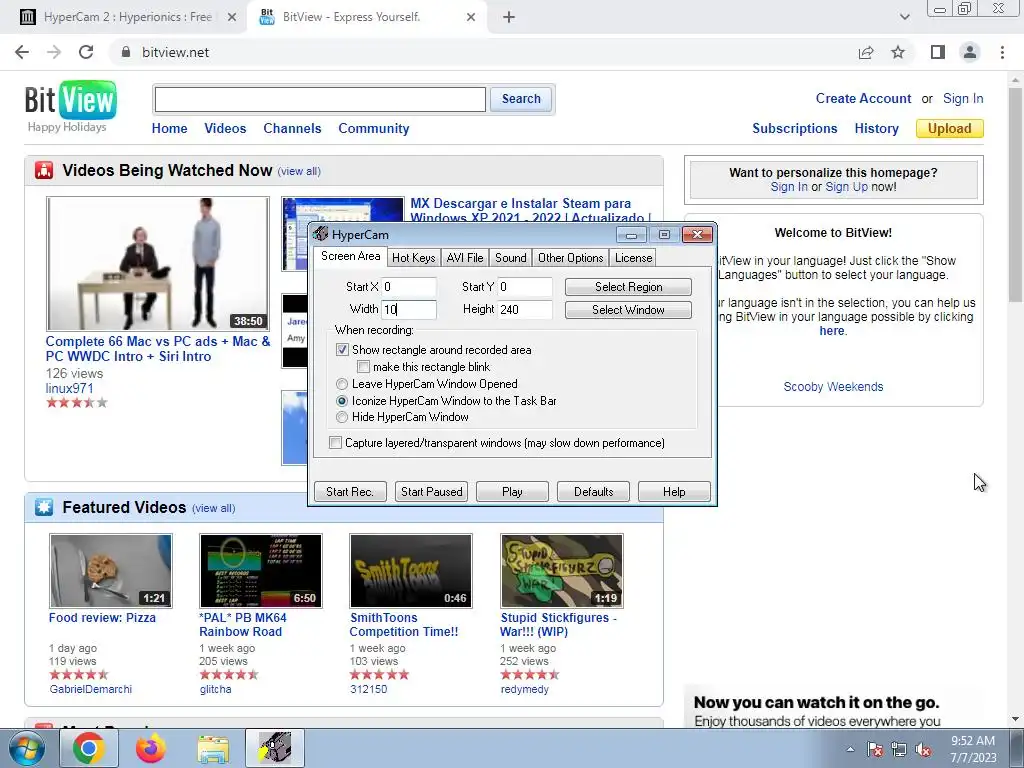Image resolution: width=1024 pixels, height=768 pixels.
Task: Open the Channels navigation link
Action: (292, 129)
